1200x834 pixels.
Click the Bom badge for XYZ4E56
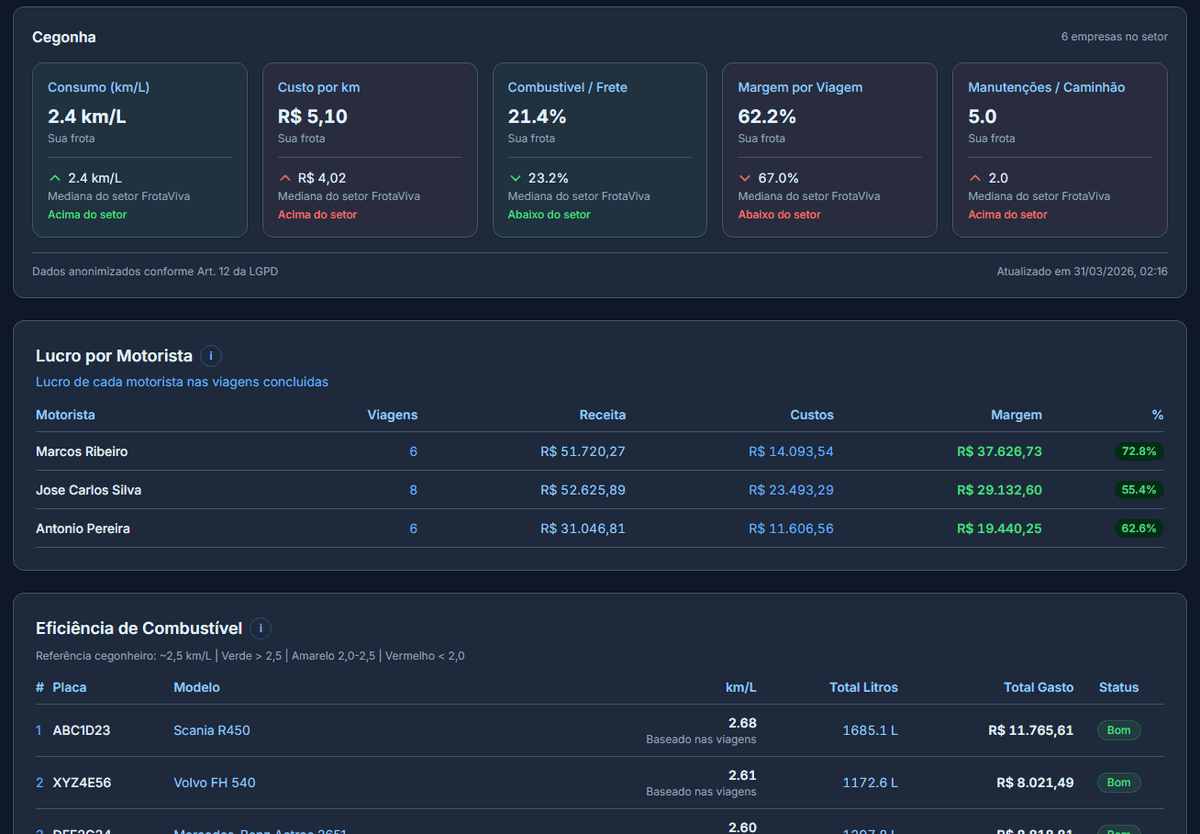(1118, 782)
